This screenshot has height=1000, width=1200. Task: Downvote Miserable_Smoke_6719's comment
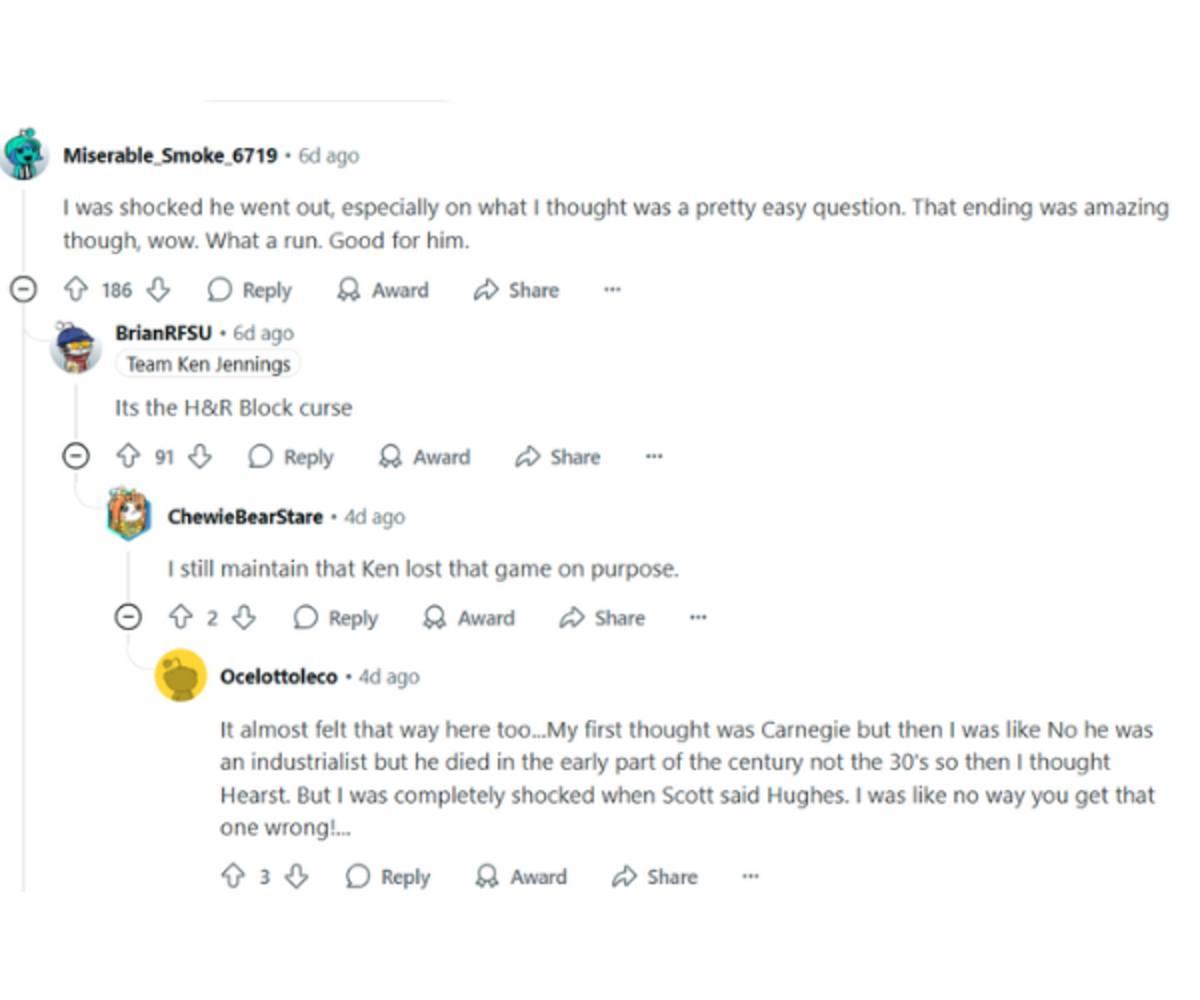click(x=158, y=290)
